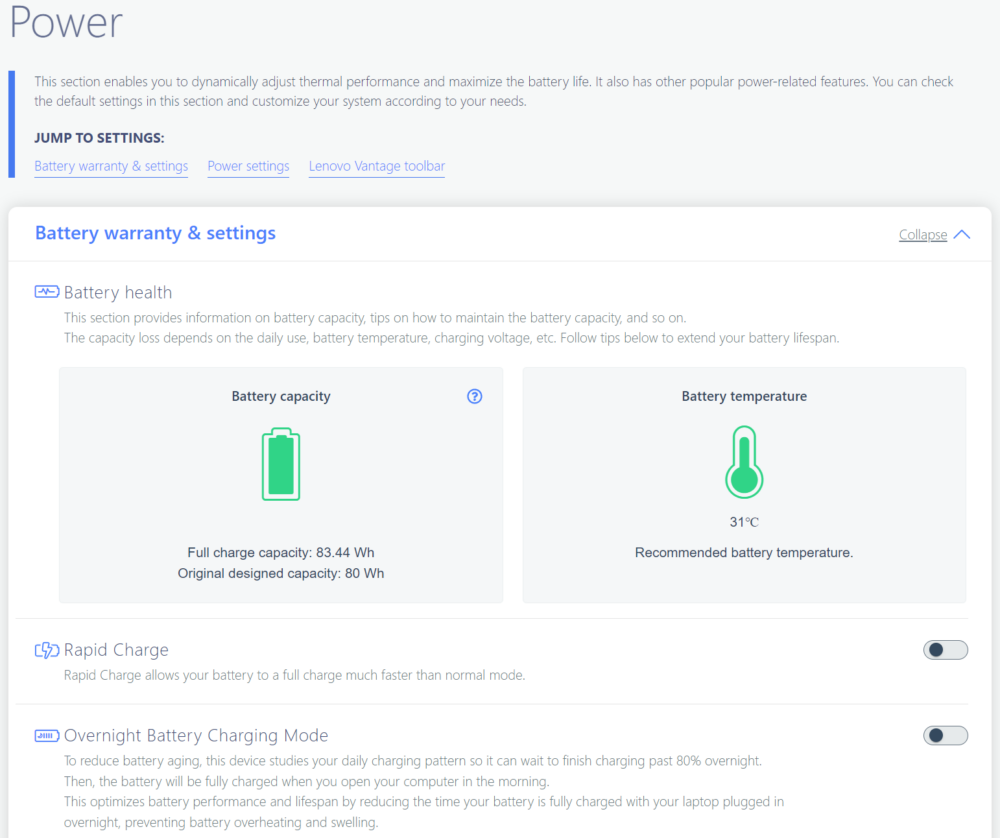Jump to Power settings section
Image resolution: width=1000 pixels, height=838 pixels.
click(248, 166)
